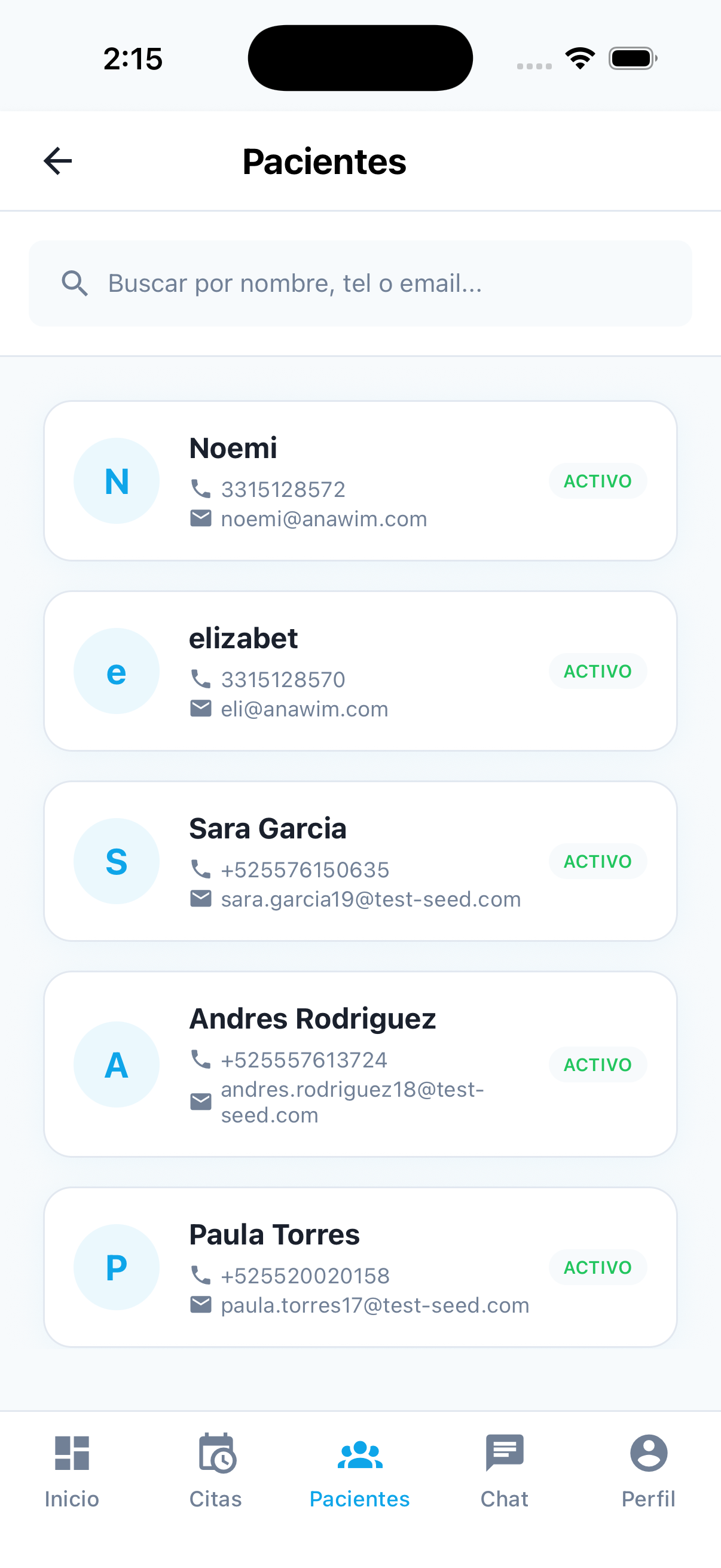Viewport: 721px width, 1568px height.
Task: Open Sara Garcia's patient card
Action: point(360,861)
